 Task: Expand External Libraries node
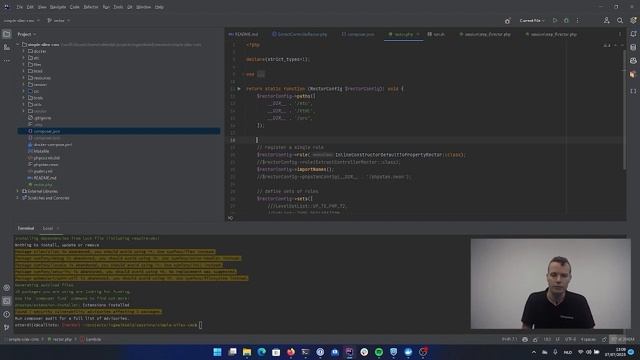(x=18, y=191)
